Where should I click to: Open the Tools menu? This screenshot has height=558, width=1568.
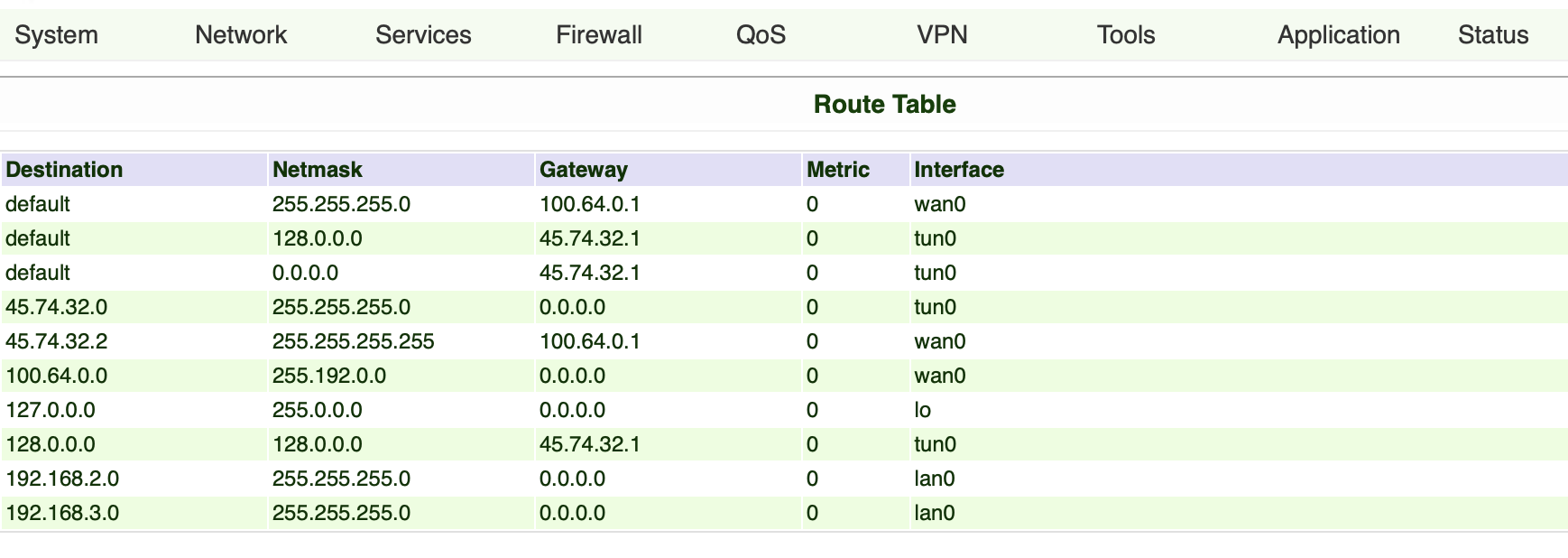1126,35
